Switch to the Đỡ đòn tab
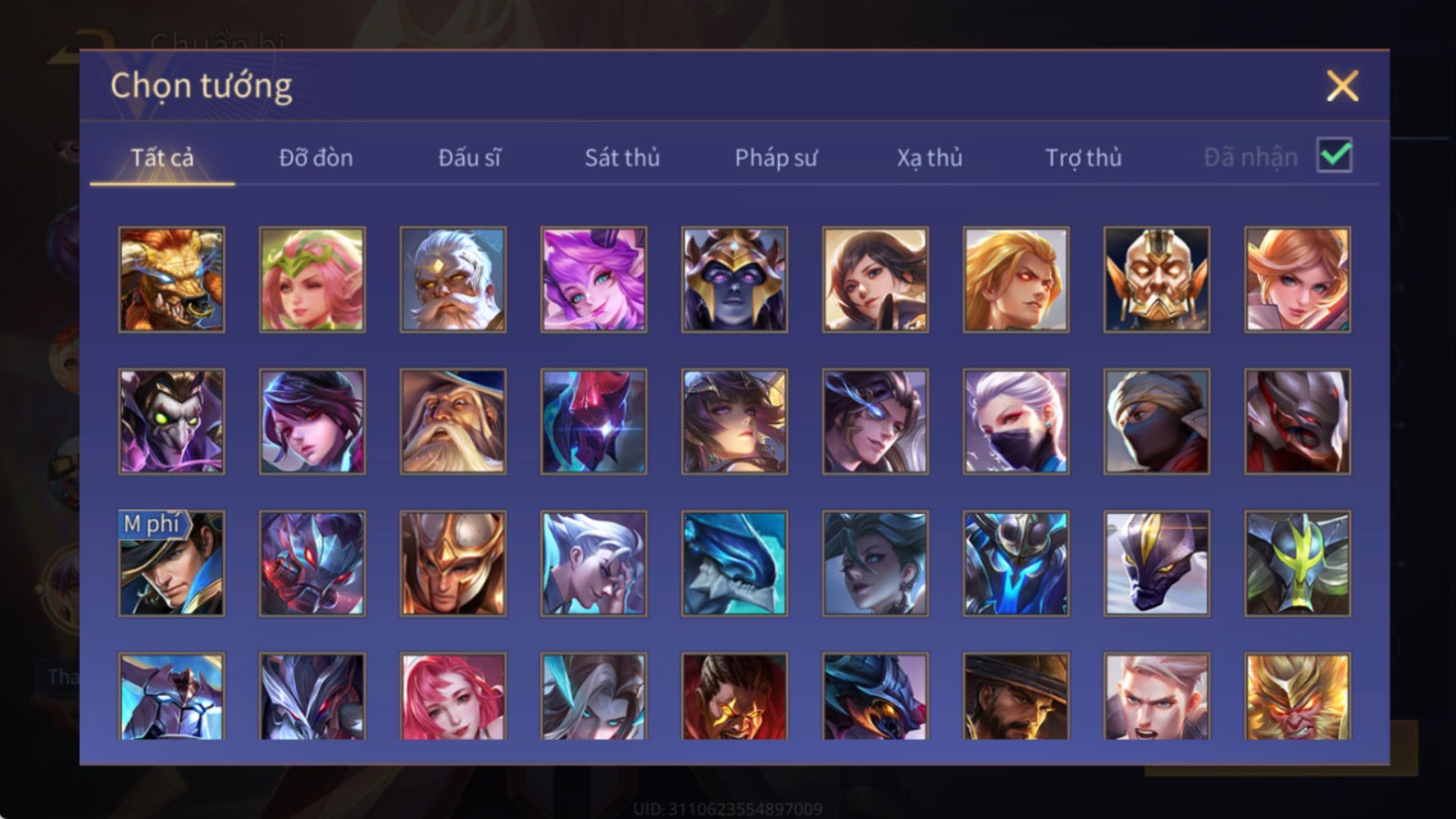 pos(316,158)
